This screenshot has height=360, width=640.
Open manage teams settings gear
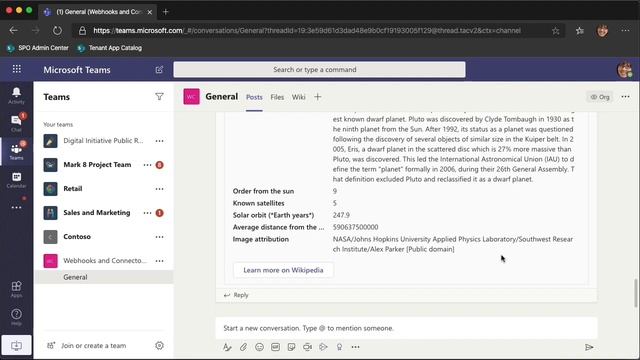pos(159,345)
